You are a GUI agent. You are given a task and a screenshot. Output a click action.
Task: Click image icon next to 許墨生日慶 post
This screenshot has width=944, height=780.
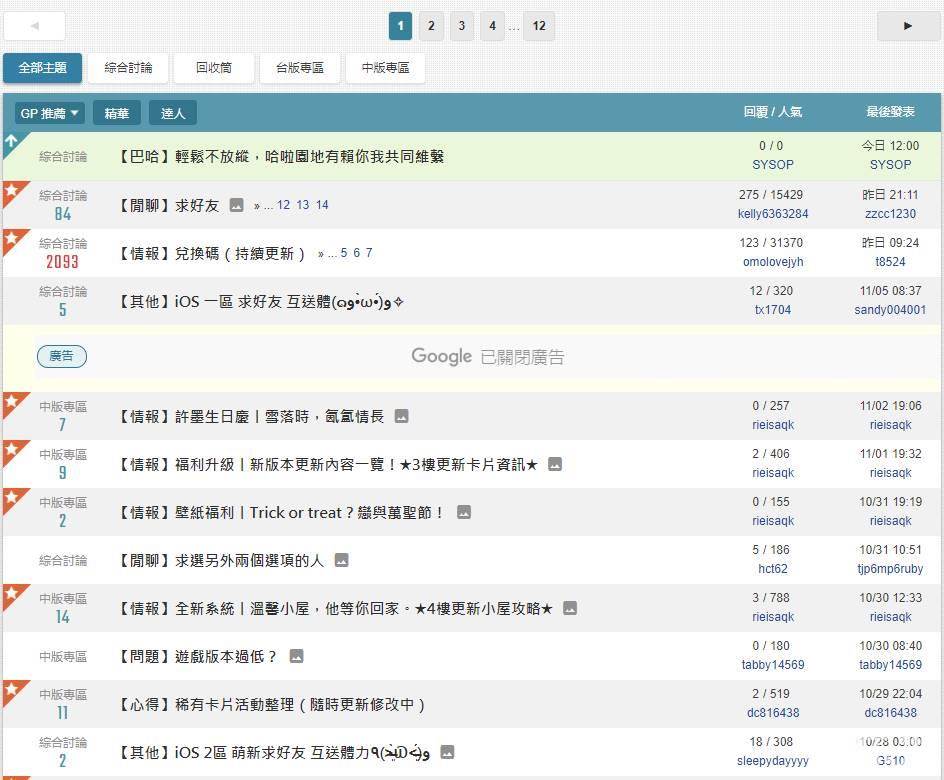point(401,416)
